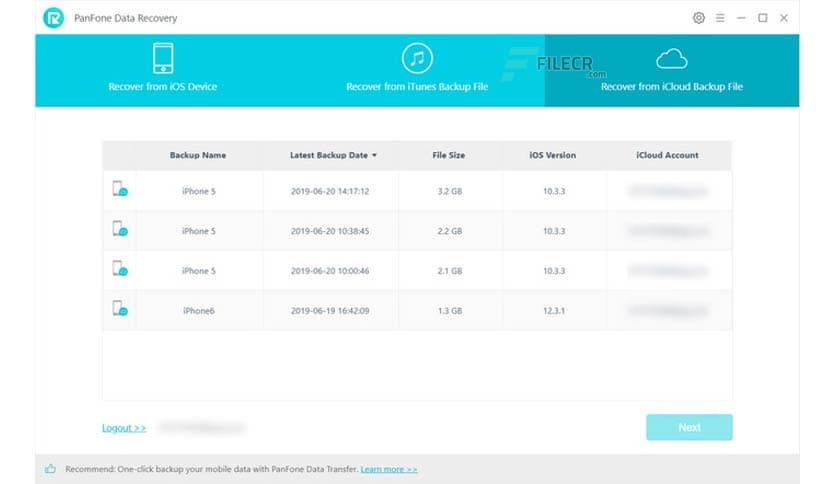Click the cloud icon for iCloud backup
This screenshot has height=484, width=836.
tap(671, 59)
